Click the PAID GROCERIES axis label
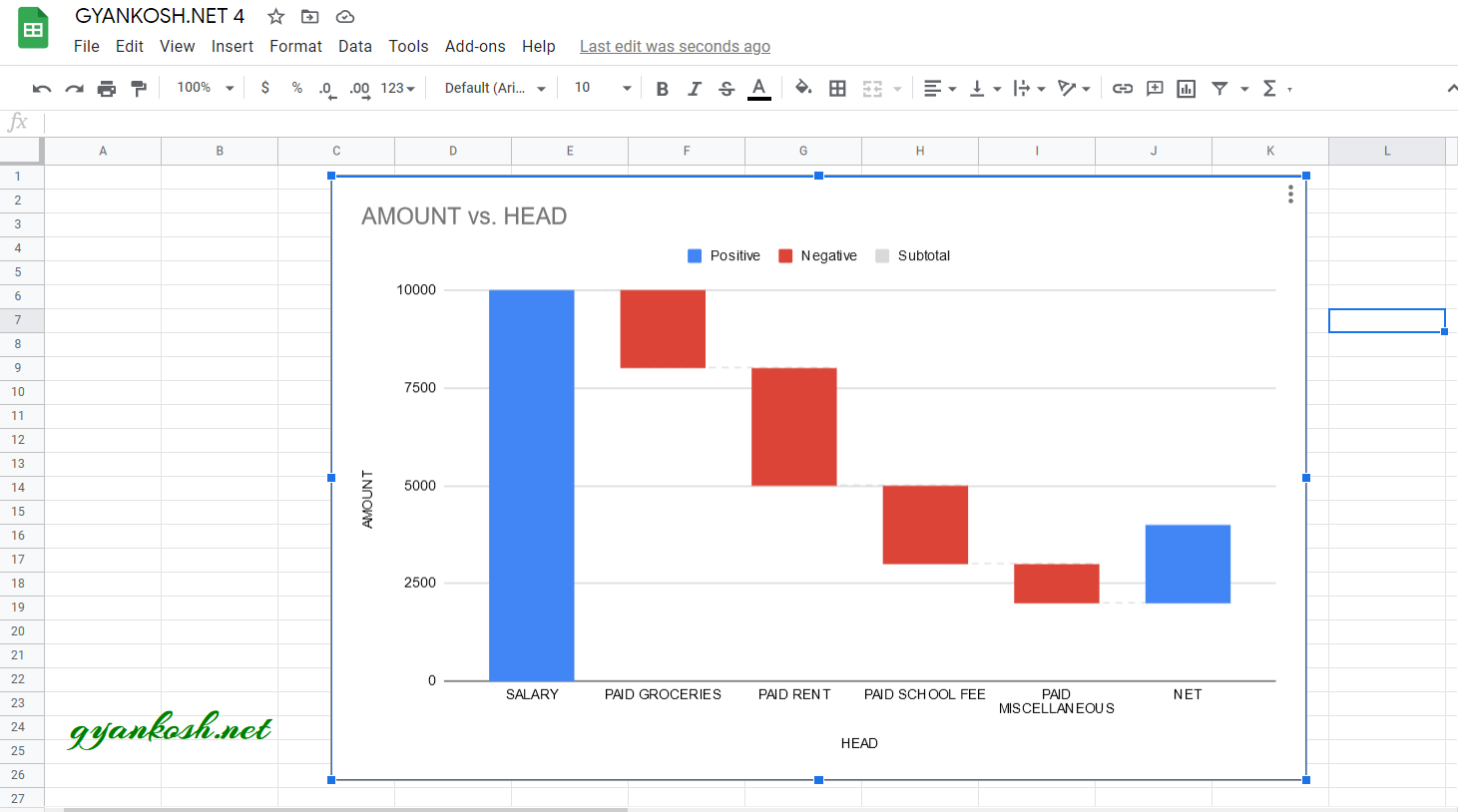 click(x=663, y=694)
